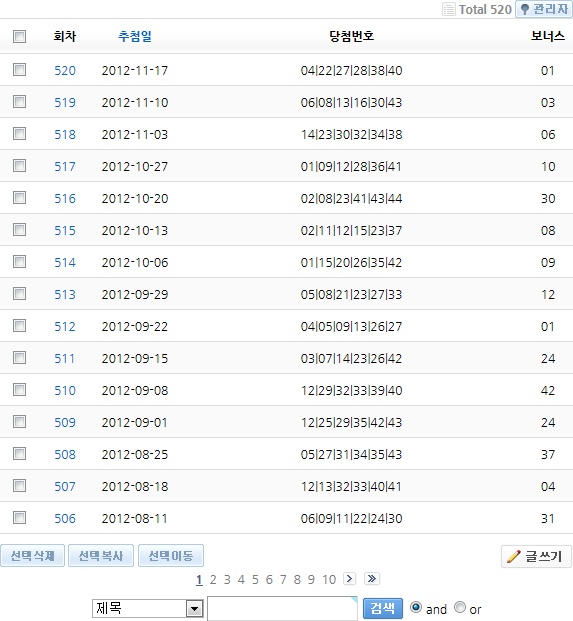Open round 508 link
The width and height of the screenshot is (573, 621).
(x=65, y=455)
